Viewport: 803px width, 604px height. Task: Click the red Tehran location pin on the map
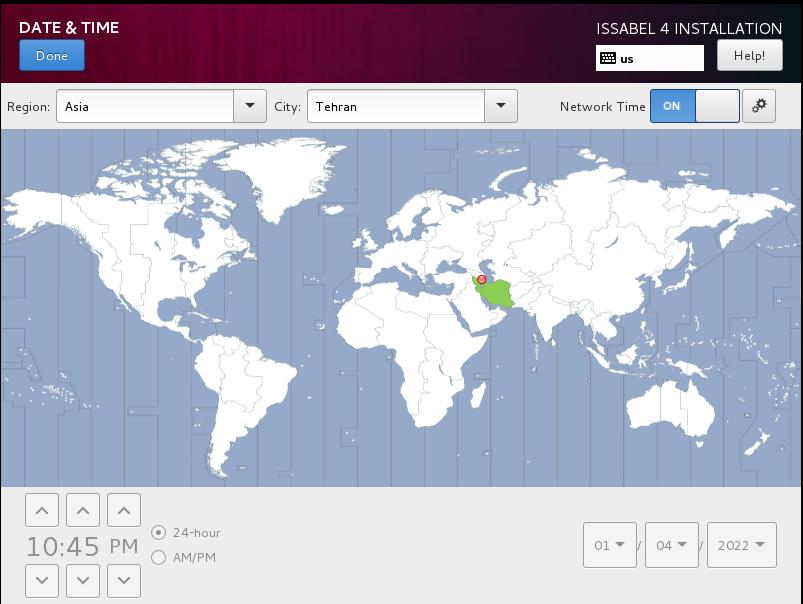click(481, 279)
